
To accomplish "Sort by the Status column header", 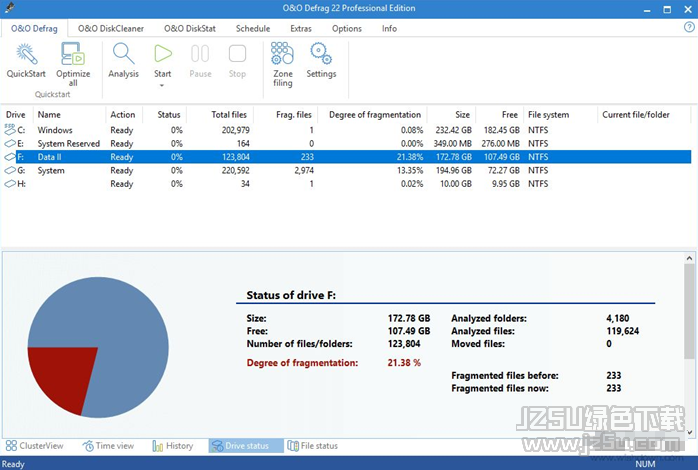I will (169, 114).
